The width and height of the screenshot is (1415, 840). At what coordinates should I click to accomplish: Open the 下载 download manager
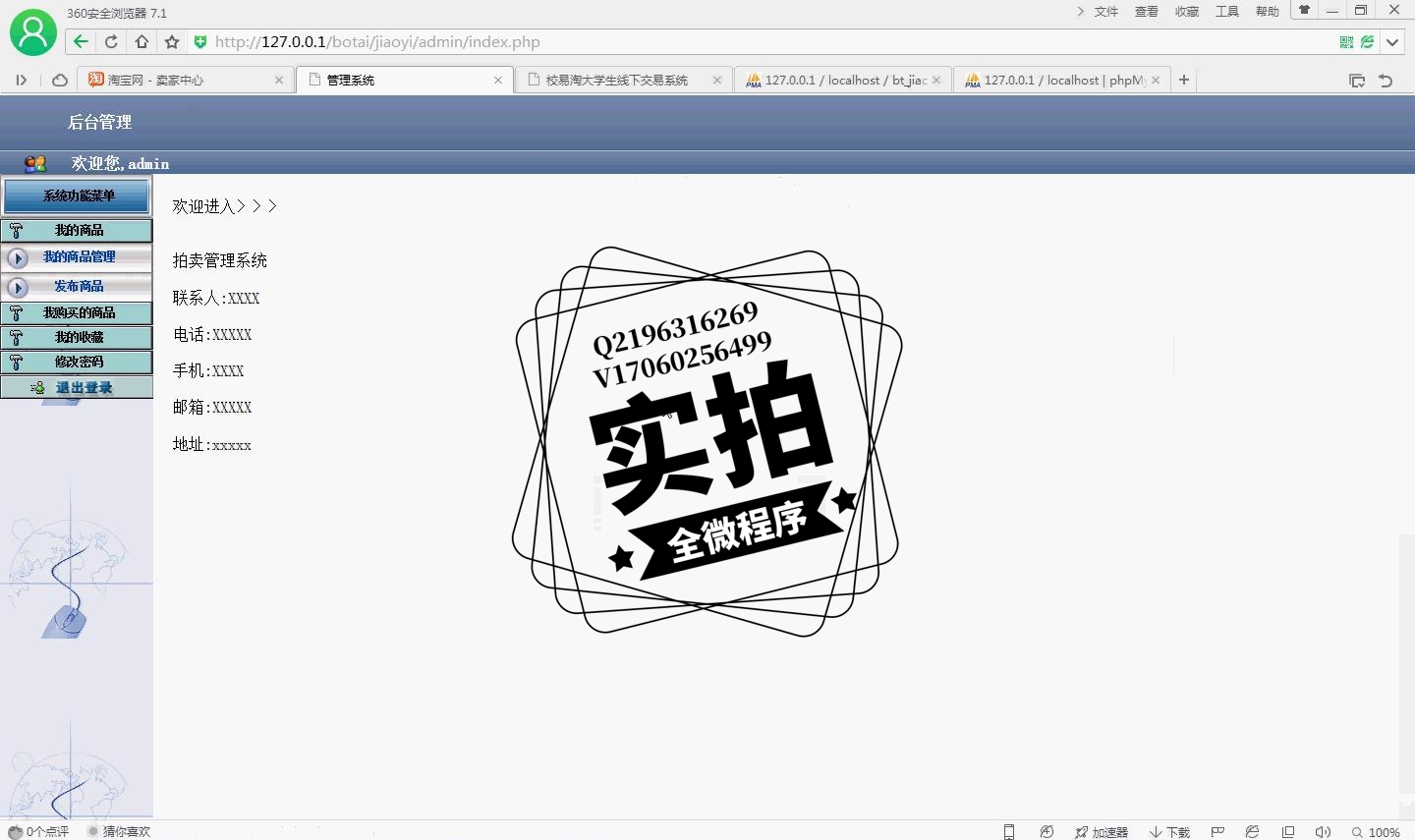click(1169, 832)
